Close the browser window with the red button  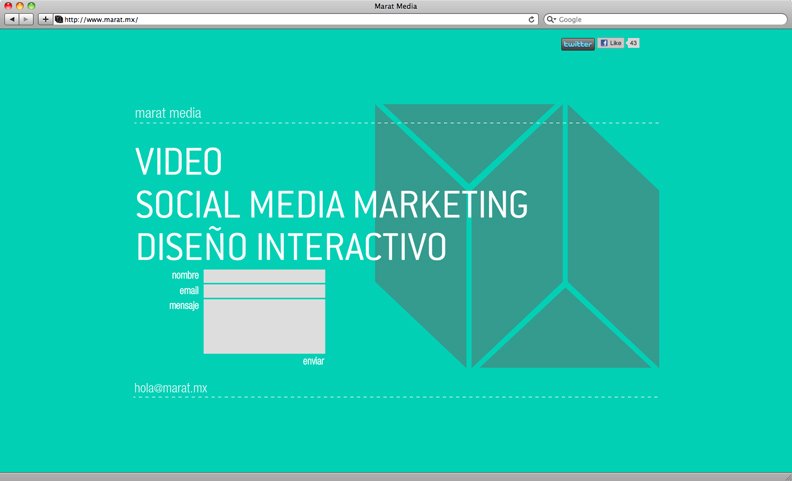[8, 6]
